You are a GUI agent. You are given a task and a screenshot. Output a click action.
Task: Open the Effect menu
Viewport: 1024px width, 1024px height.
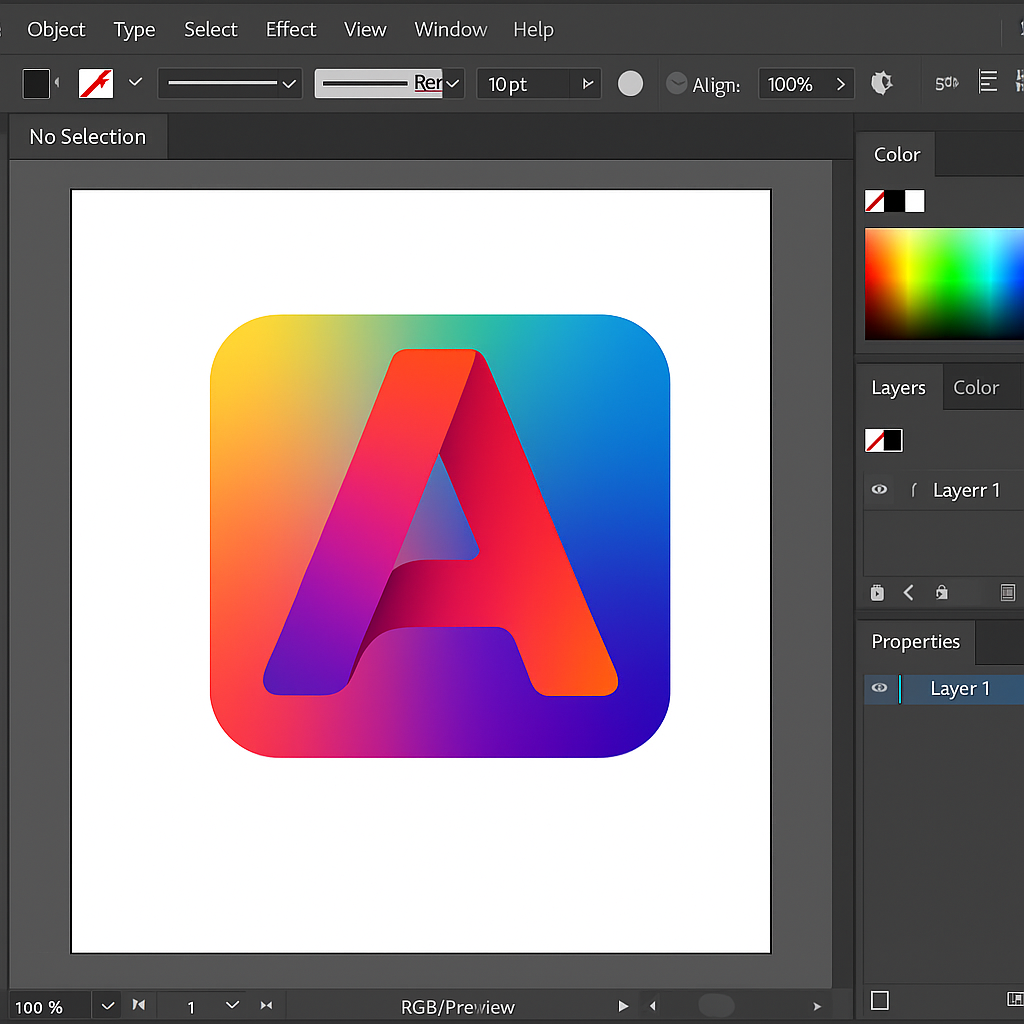(291, 29)
